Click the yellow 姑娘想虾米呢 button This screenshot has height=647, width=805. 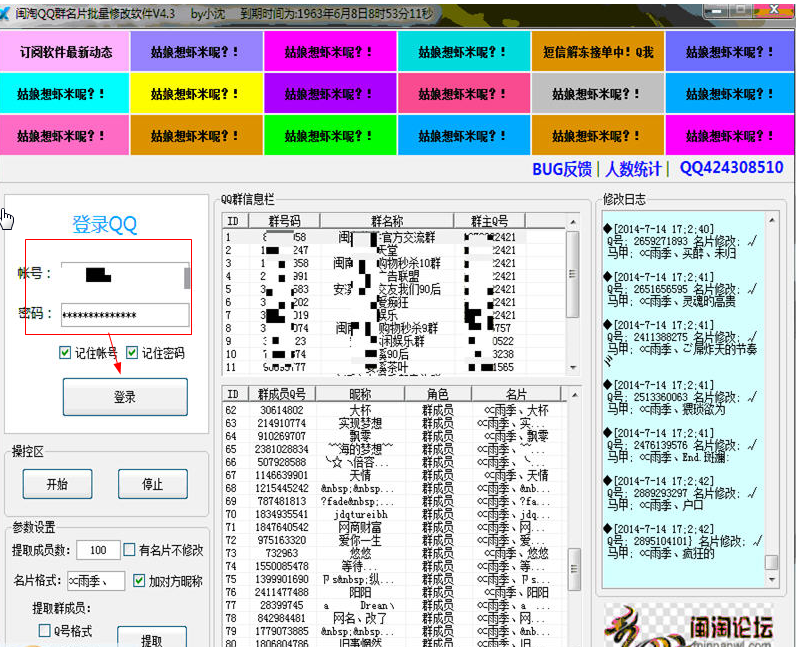(x=197, y=93)
